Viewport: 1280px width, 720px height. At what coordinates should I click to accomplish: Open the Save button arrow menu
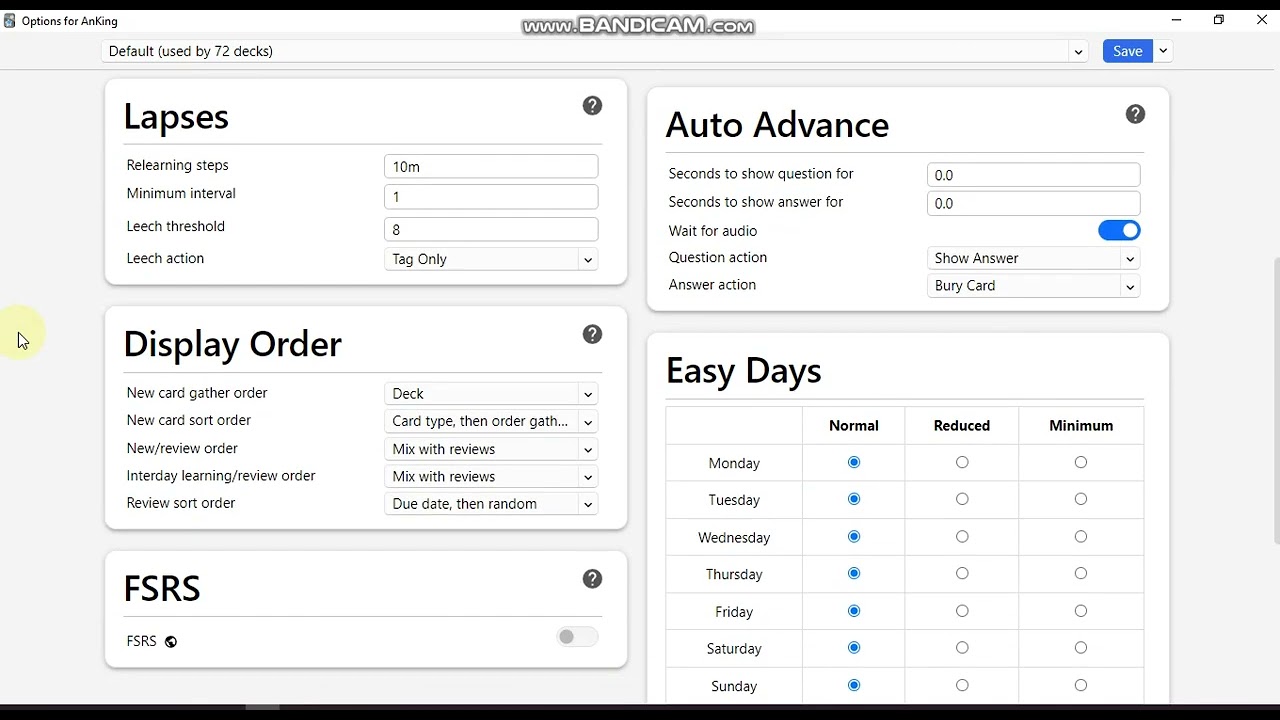pyautogui.click(x=1163, y=51)
